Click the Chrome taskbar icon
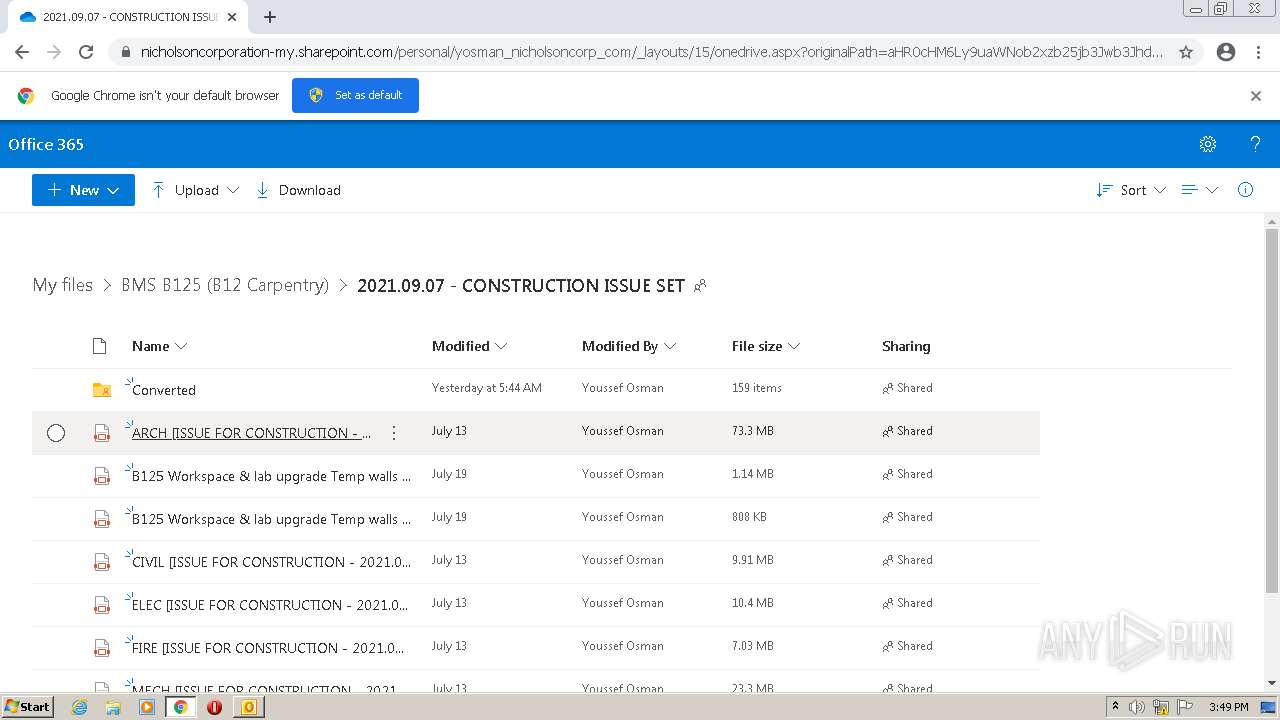1280x720 pixels. (180, 707)
